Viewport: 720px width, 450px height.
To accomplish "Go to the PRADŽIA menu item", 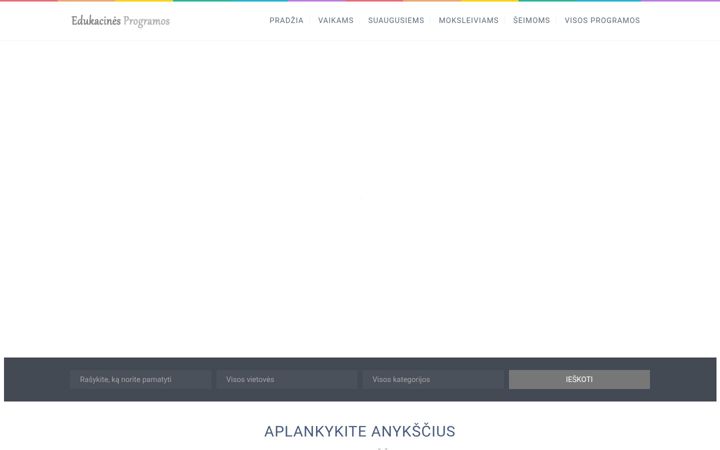I will tap(287, 20).
